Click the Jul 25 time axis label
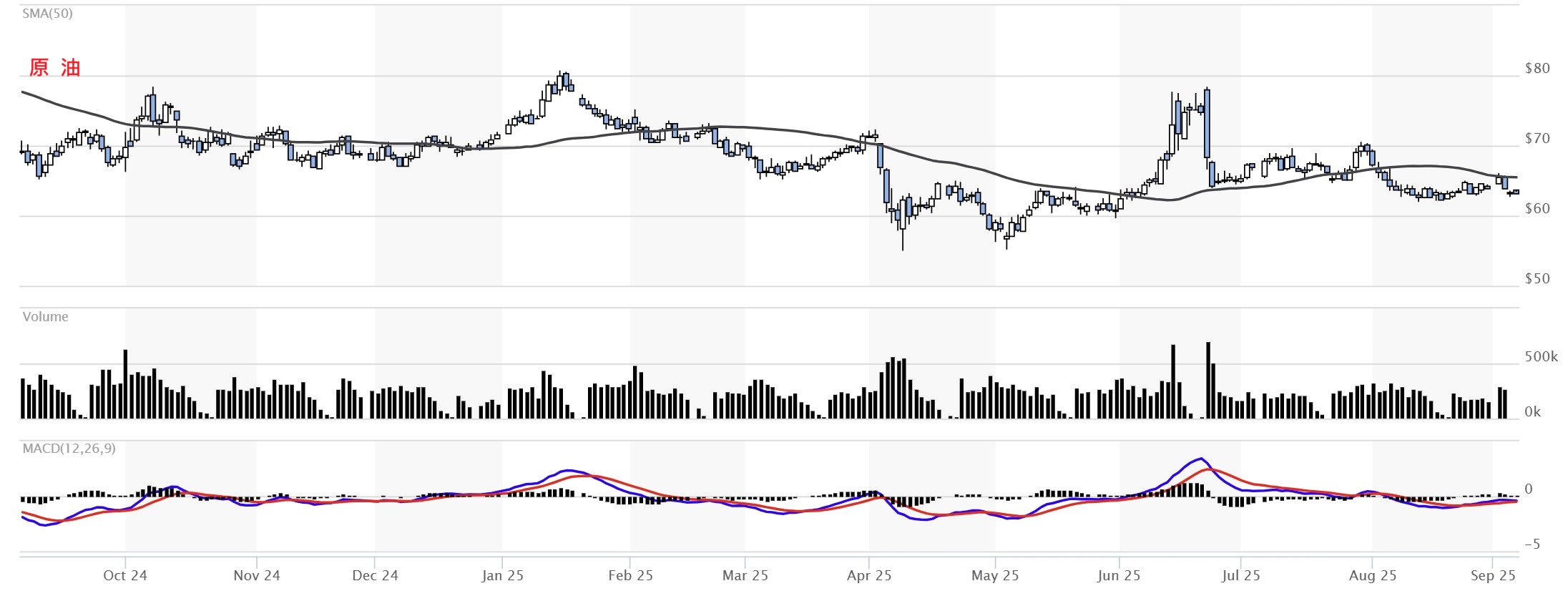 (x=1240, y=576)
